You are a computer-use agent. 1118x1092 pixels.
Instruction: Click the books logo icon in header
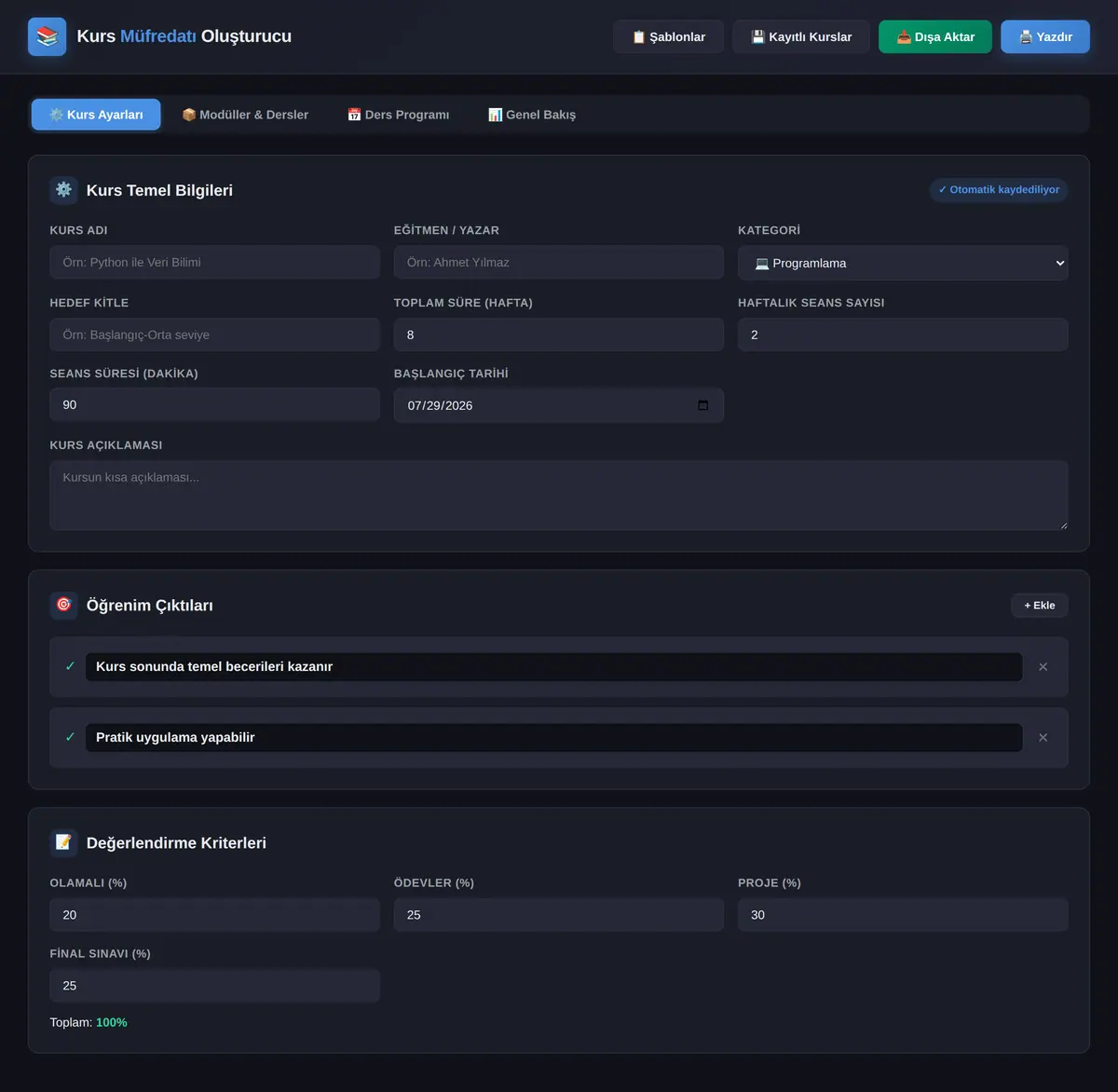pos(48,36)
